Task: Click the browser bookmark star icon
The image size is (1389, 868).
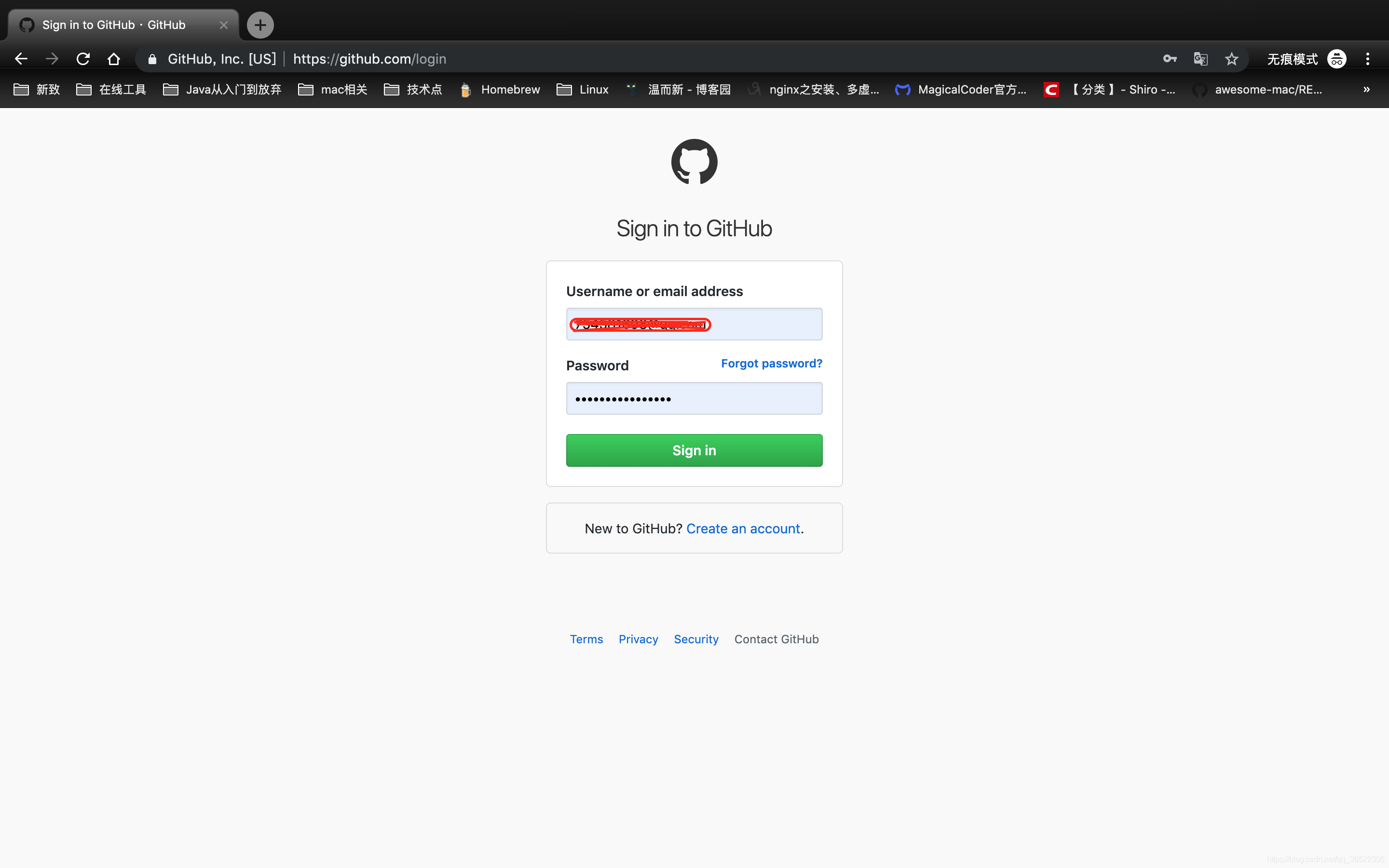Action: click(1231, 59)
